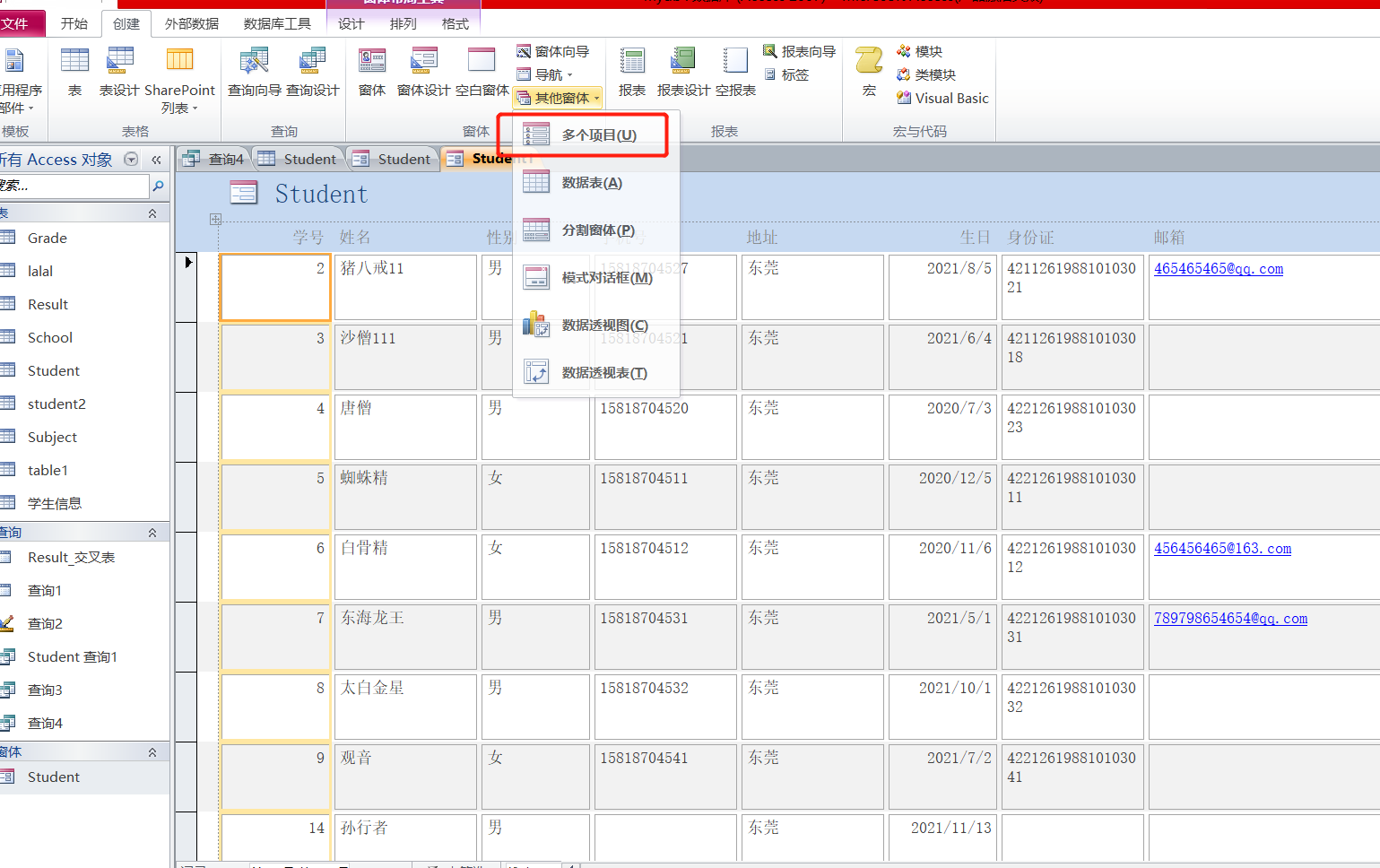Click the 报表设计 (Report Design) icon
The image size is (1380, 868).
pyautogui.click(x=682, y=62)
